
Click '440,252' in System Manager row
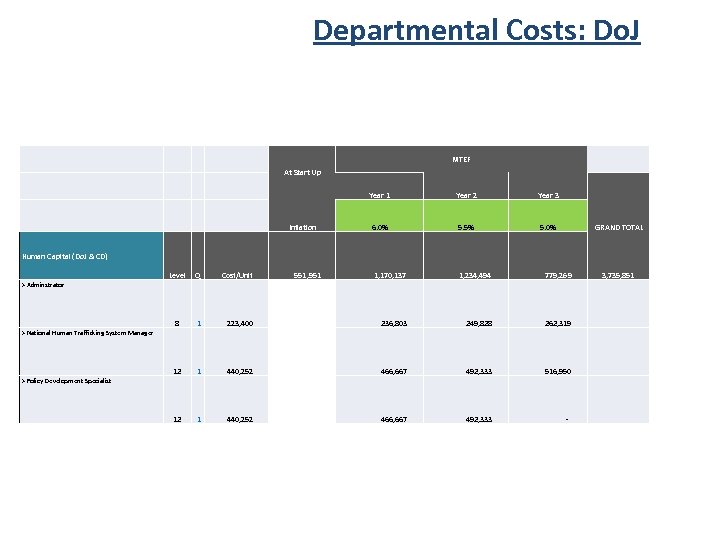[240, 371]
